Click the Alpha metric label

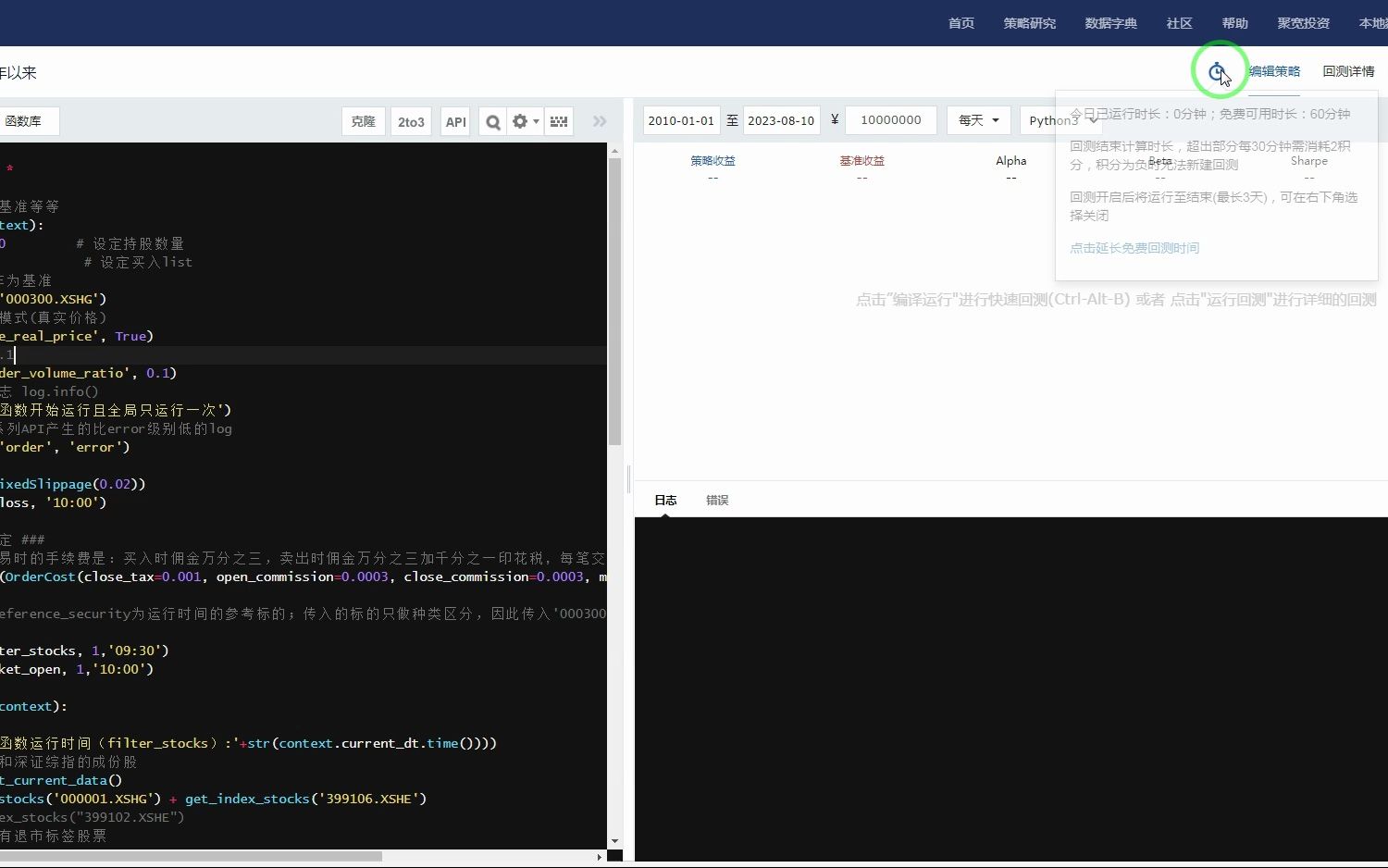(1010, 161)
